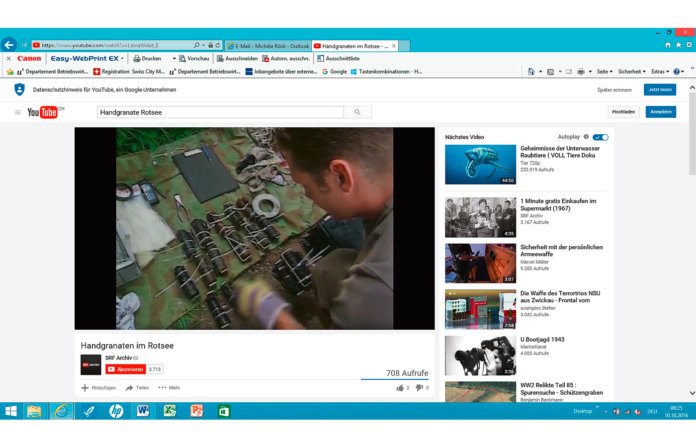Open the Registration Swiss City M. bookmark
Image resolution: width=696 pixels, height=447 pixels.
coord(129,71)
